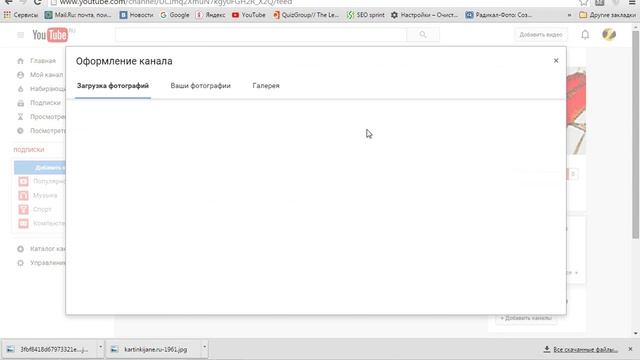
Task: Open the YouTube bookmark
Action: (249, 15)
